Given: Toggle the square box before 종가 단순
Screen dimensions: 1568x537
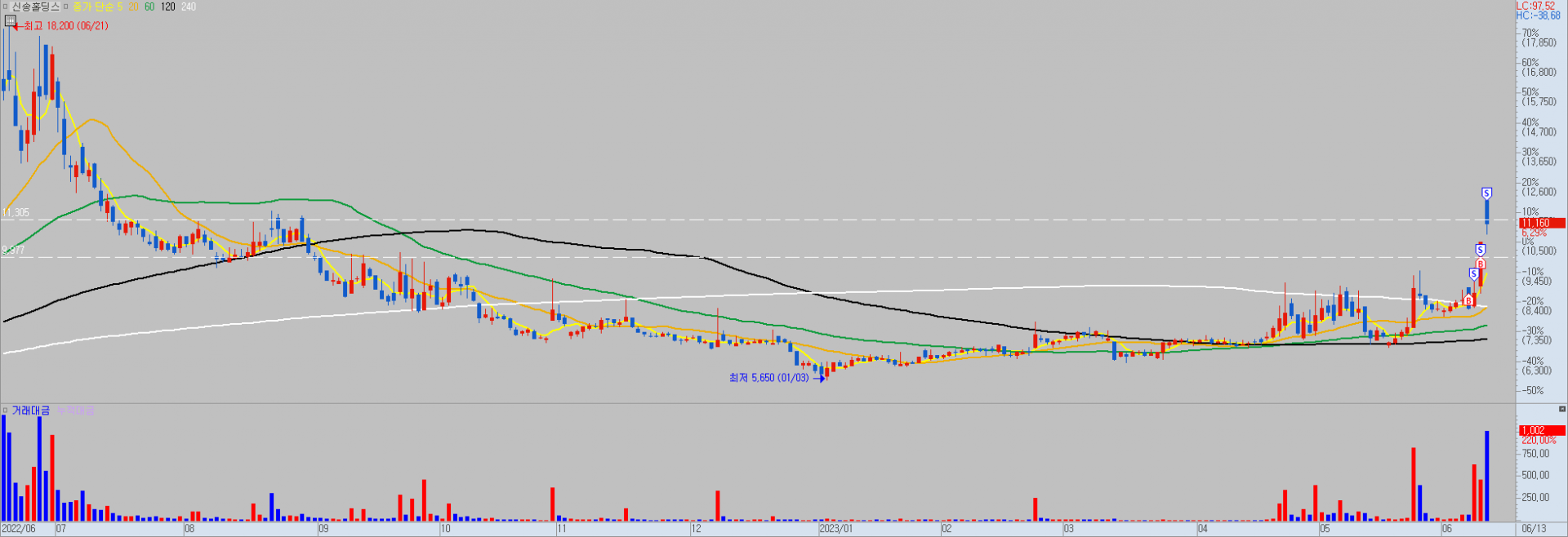Looking at the screenshot, I should 66,7.
